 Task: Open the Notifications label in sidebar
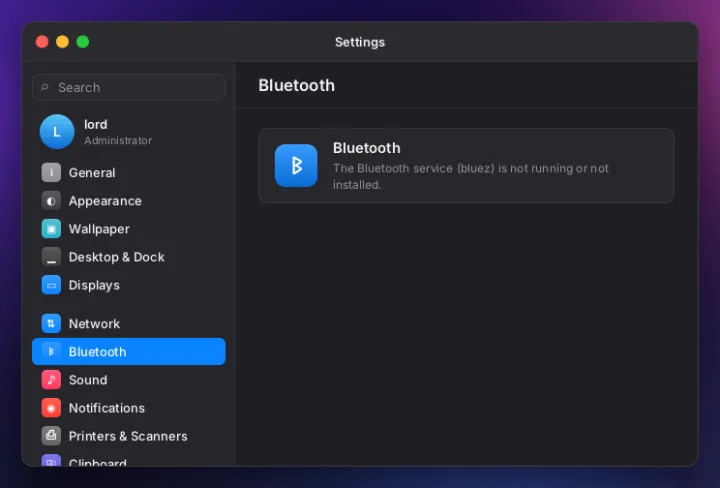[107, 408]
